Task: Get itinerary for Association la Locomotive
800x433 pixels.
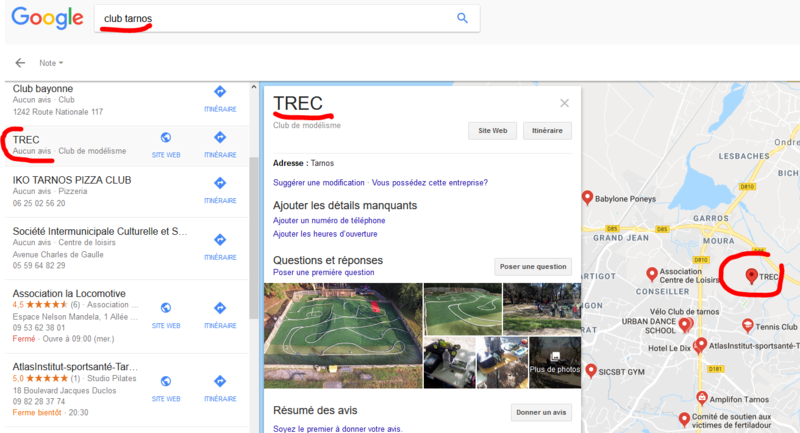Action: click(x=220, y=315)
